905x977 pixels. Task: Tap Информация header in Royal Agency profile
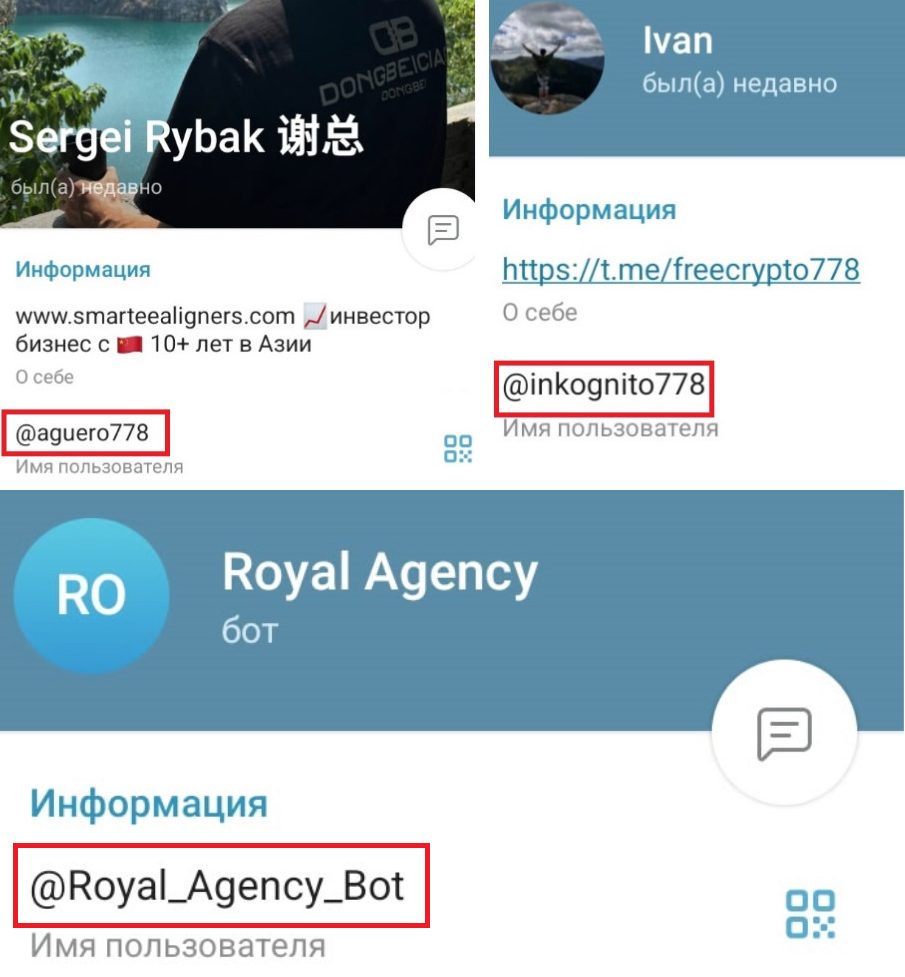tap(149, 803)
